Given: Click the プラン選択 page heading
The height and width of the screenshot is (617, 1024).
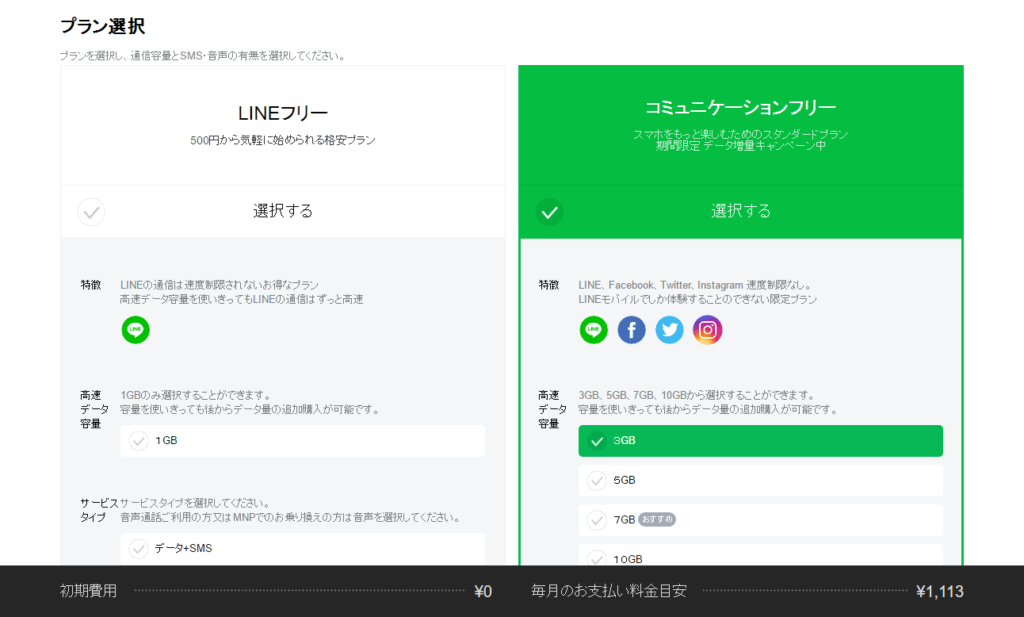Looking at the screenshot, I should click(103, 26).
